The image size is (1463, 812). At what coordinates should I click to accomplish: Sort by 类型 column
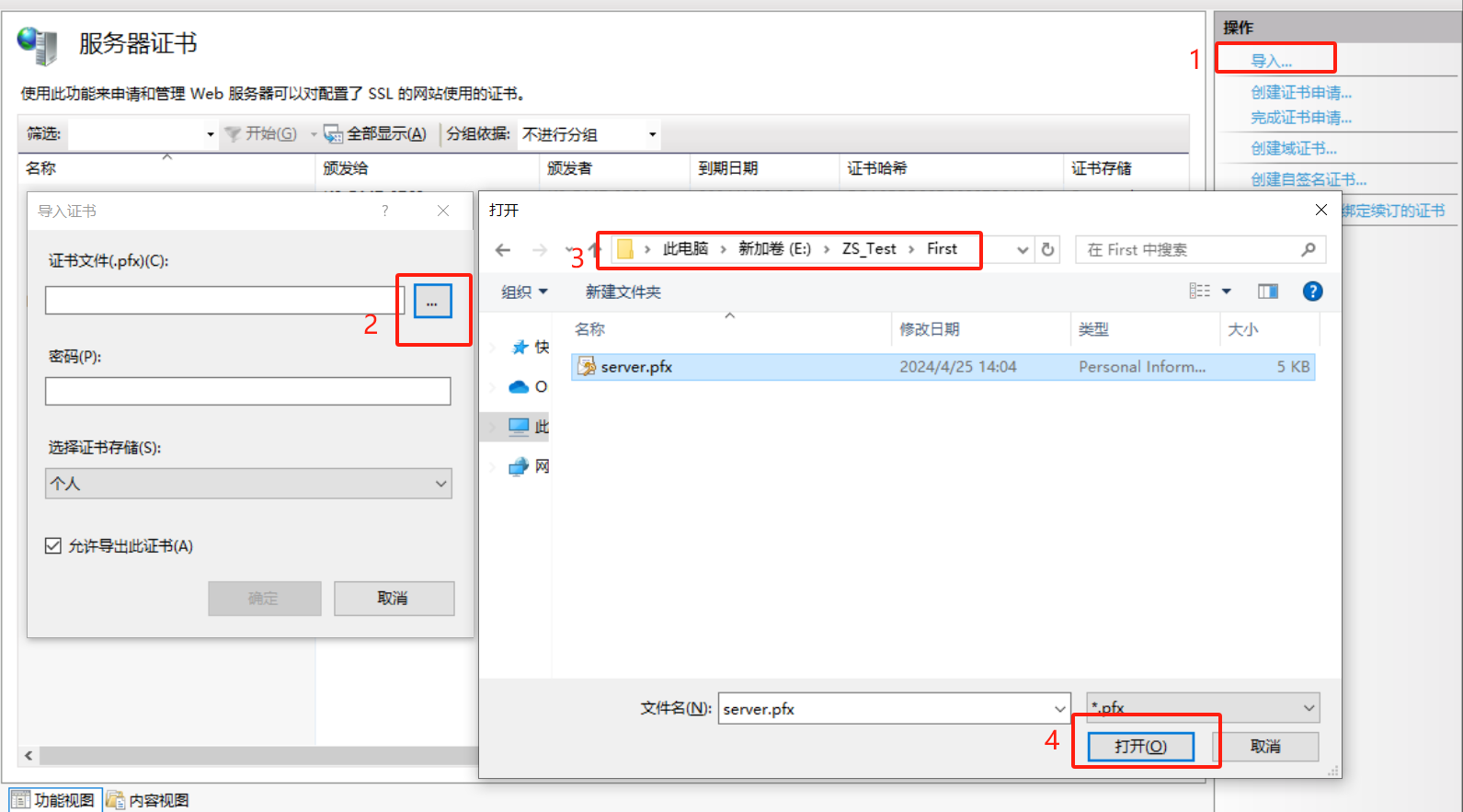click(x=1093, y=329)
